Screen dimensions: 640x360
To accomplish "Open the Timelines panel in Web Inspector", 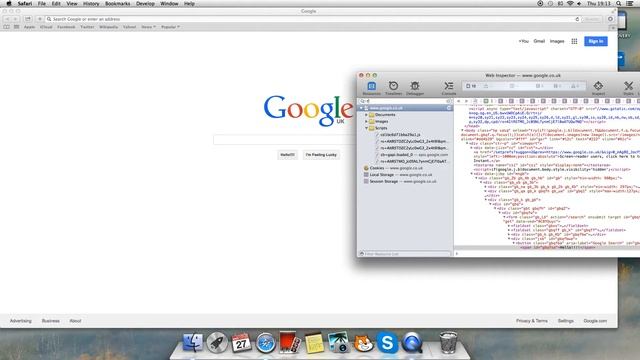I will point(393,88).
